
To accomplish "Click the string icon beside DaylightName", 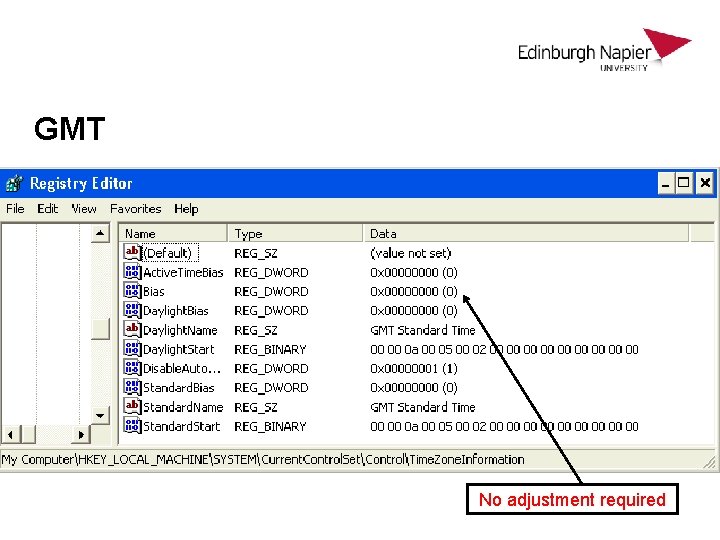I will pyautogui.click(x=132, y=330).
